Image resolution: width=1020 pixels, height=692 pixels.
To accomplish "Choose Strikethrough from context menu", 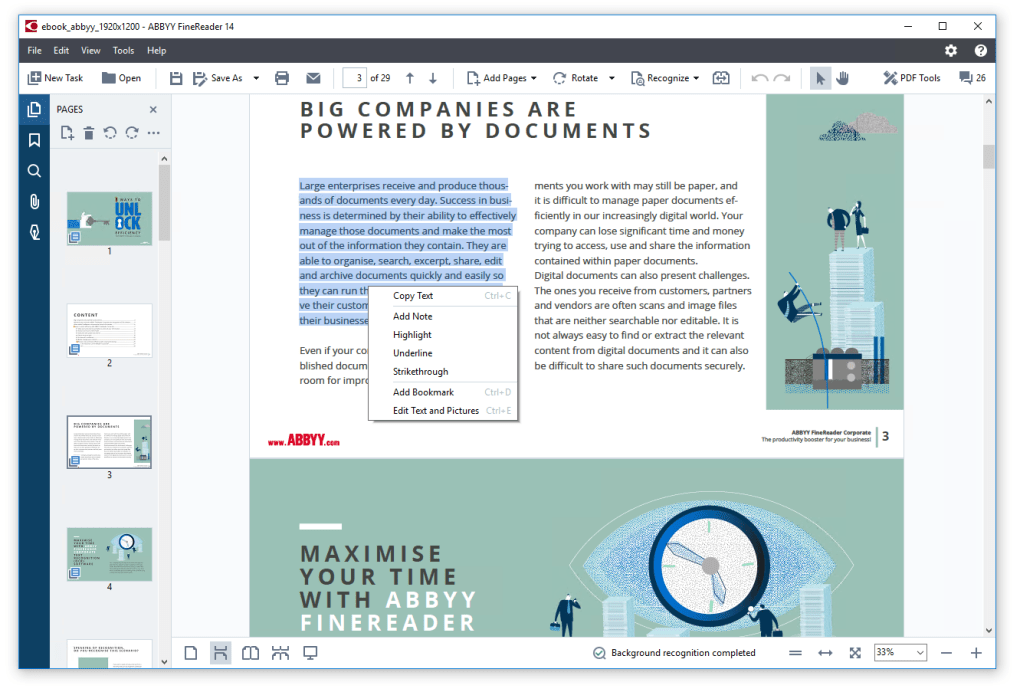I will point(443,372).
